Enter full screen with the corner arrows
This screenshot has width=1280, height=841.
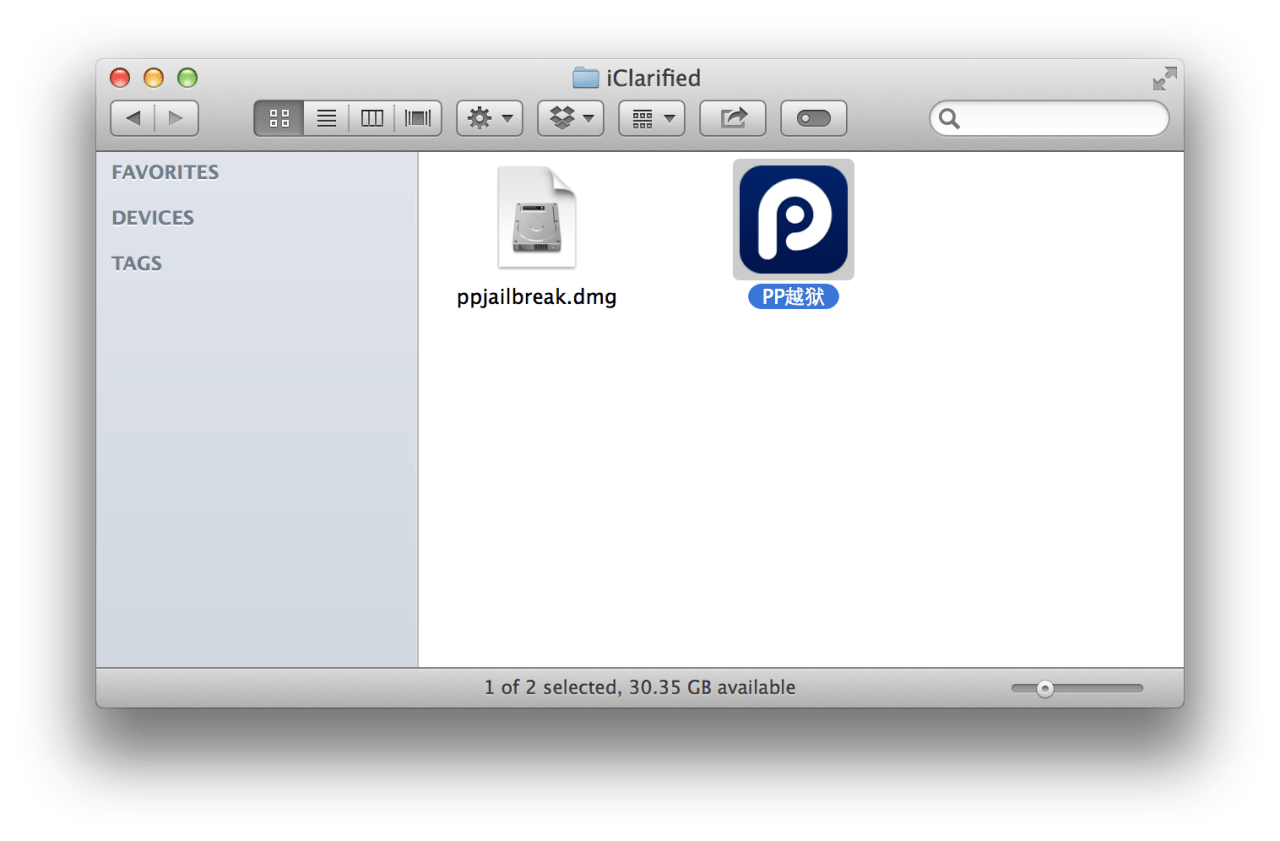click(x=1164, y=78)
